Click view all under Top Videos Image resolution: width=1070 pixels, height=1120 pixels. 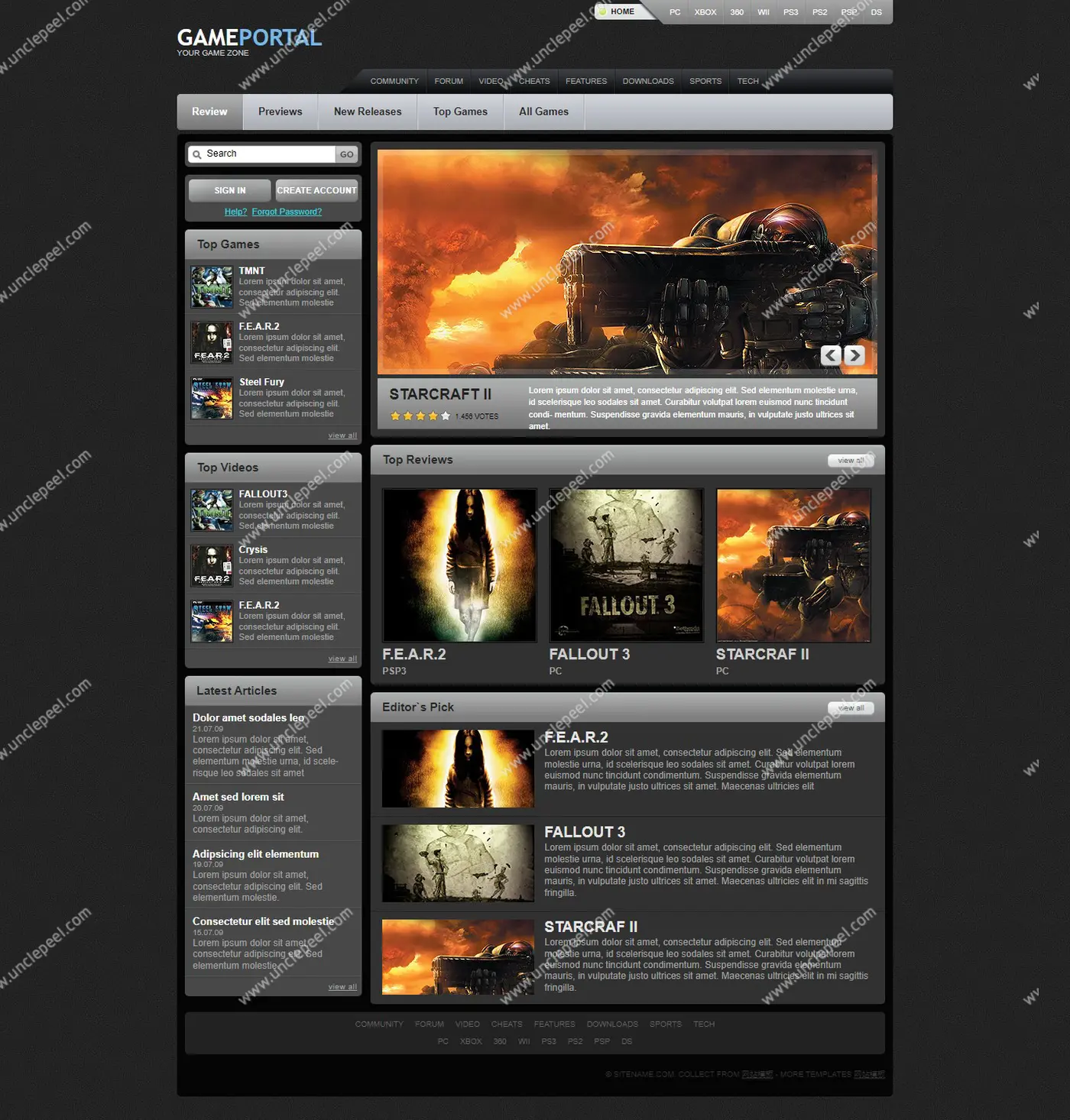342,659
